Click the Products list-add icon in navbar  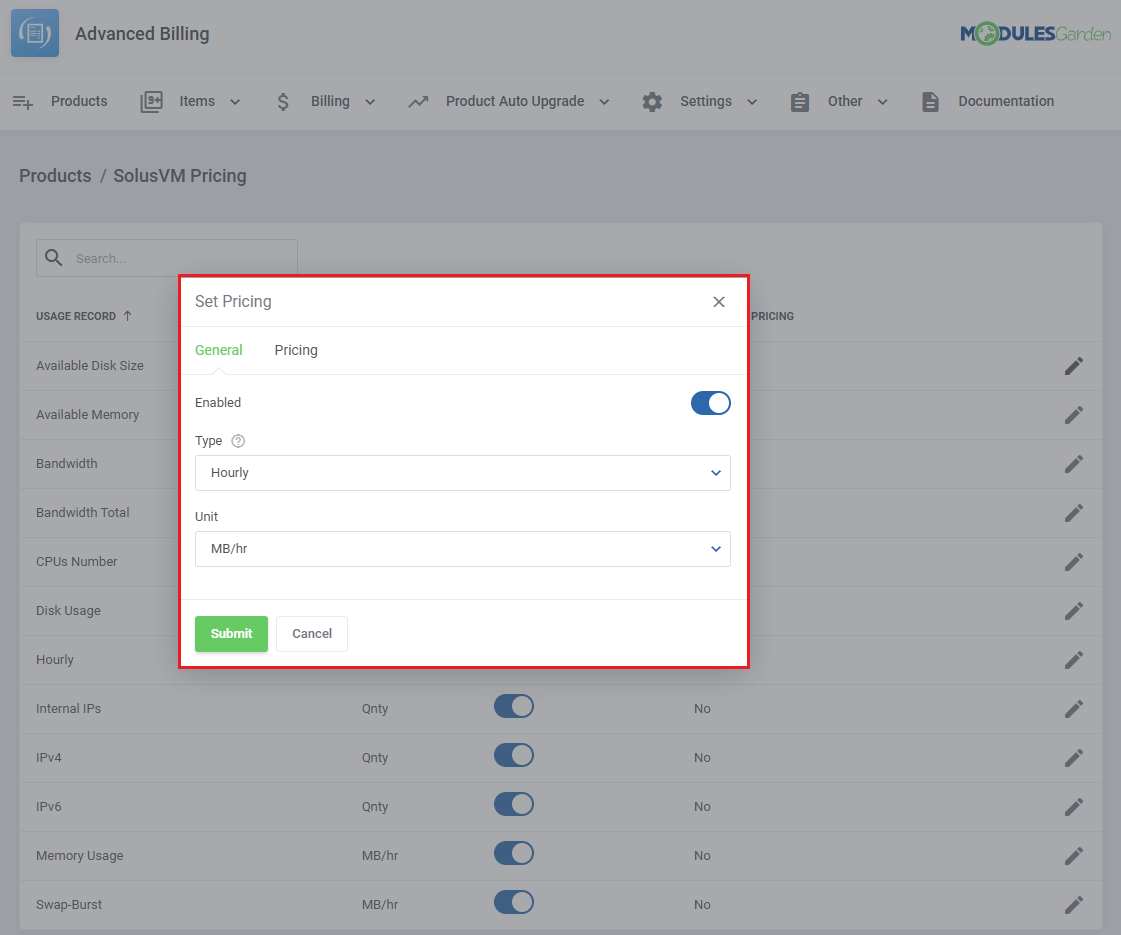click(23, 102)
